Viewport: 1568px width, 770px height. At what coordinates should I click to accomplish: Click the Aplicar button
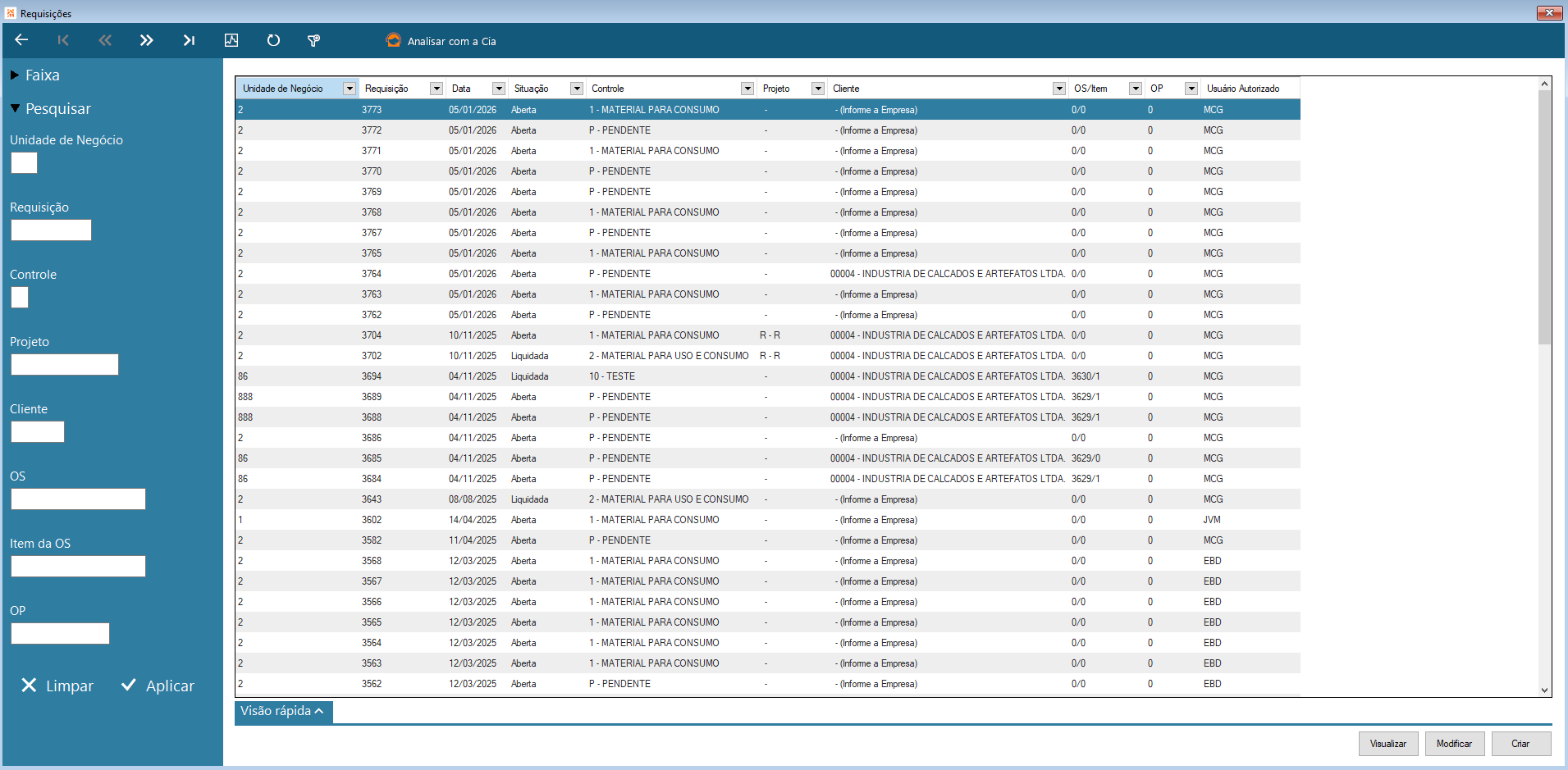coord(158,686)
